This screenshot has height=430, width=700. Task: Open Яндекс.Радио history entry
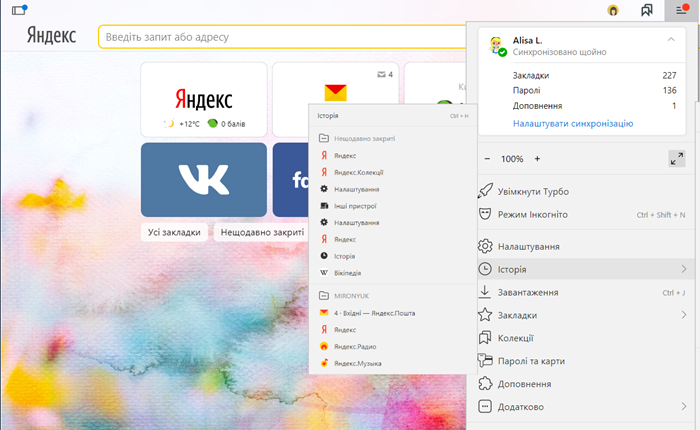pos(393,347)
